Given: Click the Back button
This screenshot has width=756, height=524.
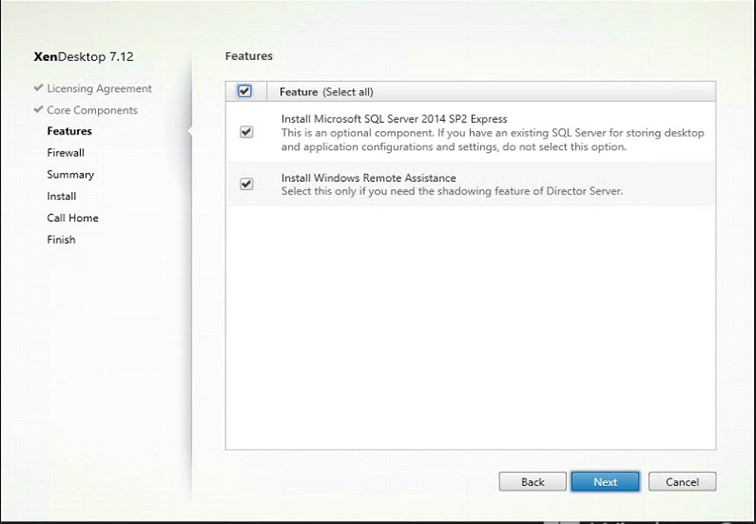Looking at the screenshot, I should [x=533, y=482].
